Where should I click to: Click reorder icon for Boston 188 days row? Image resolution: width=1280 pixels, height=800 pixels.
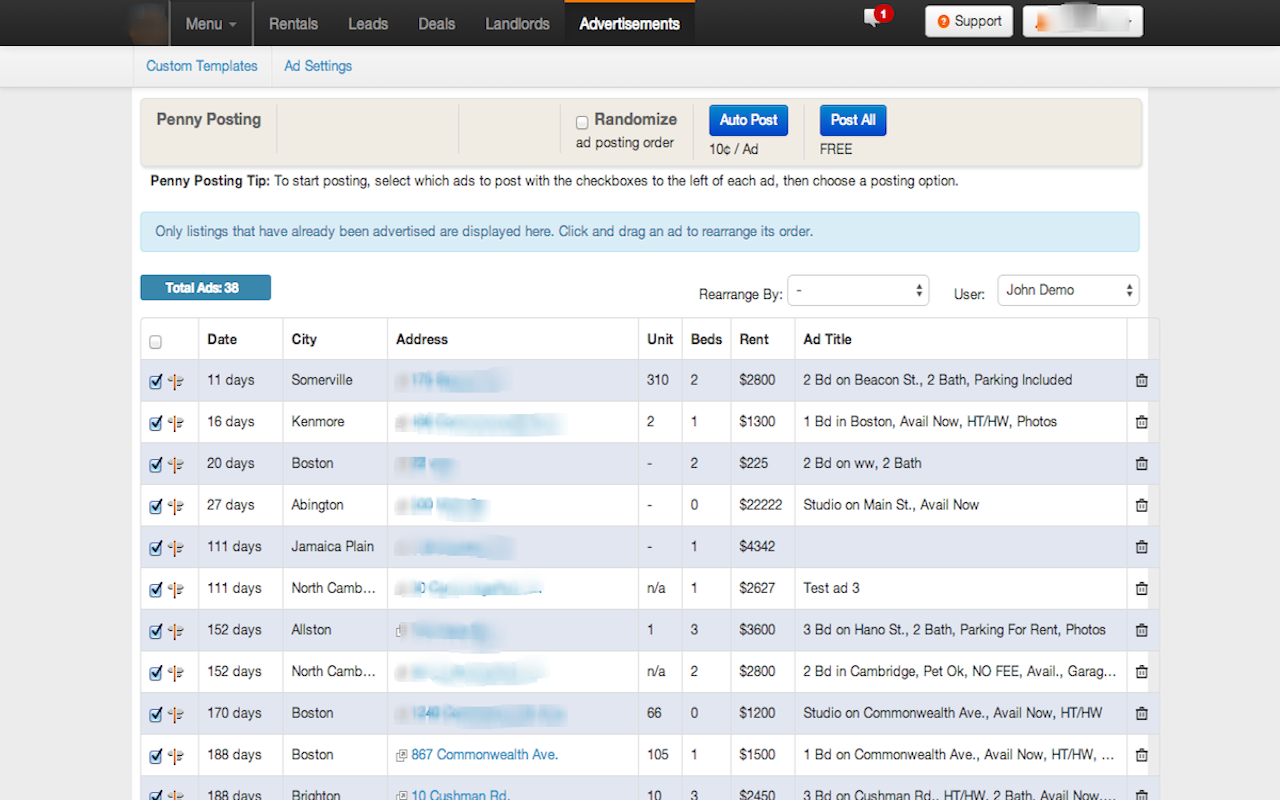(176, 756)
